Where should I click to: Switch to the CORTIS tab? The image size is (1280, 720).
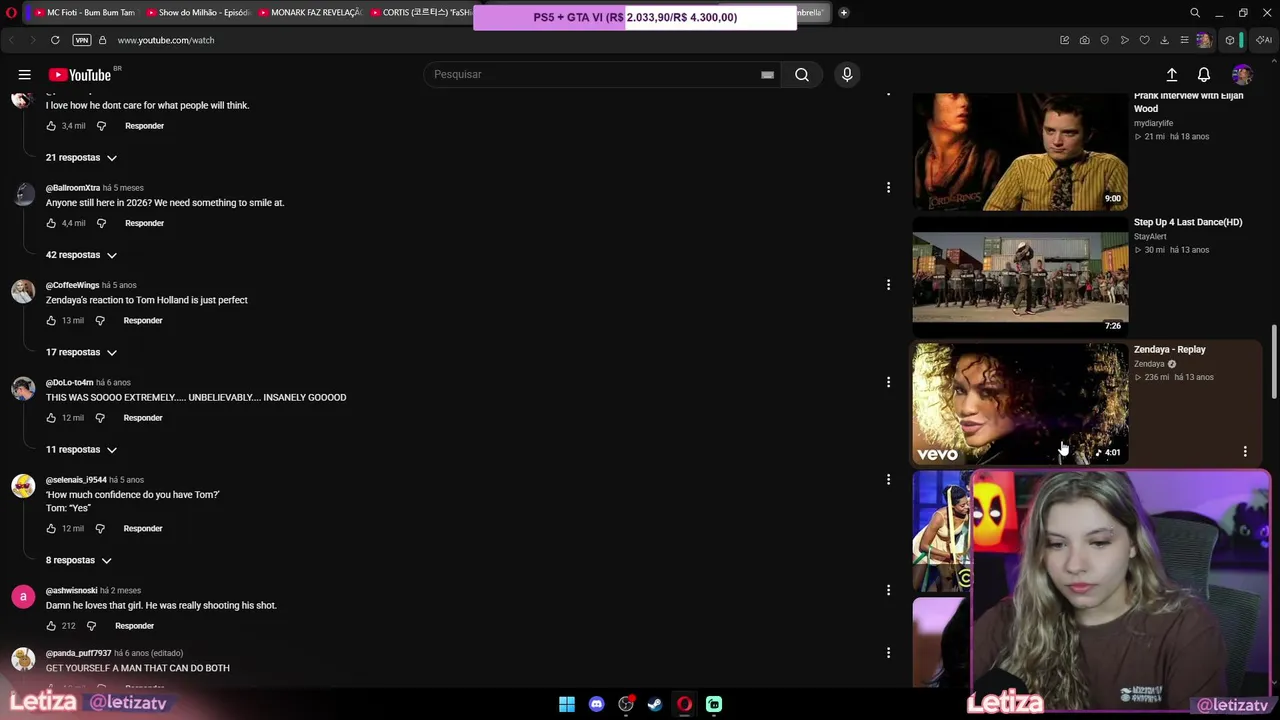[420, 13]
